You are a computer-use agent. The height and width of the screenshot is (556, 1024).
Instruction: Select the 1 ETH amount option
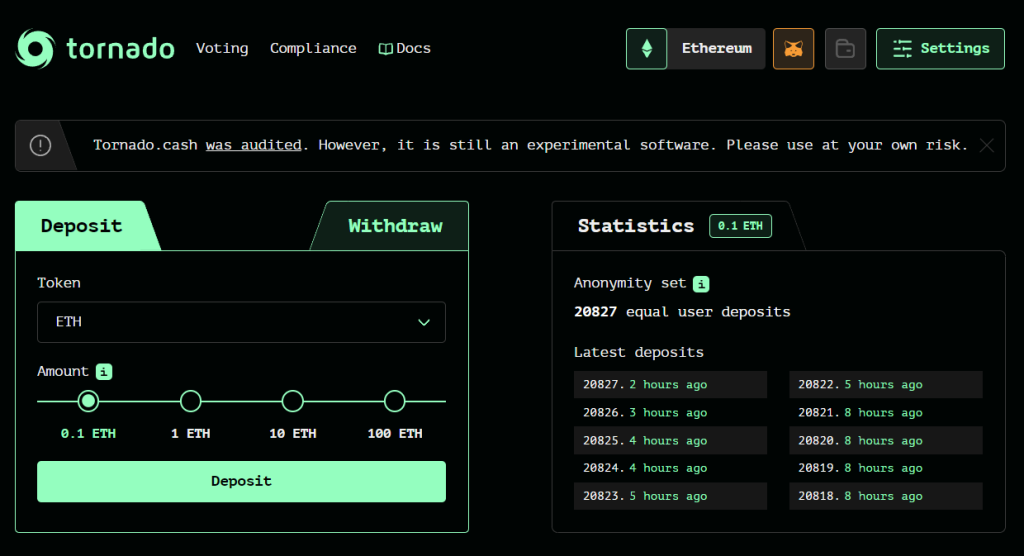point(191,401)
